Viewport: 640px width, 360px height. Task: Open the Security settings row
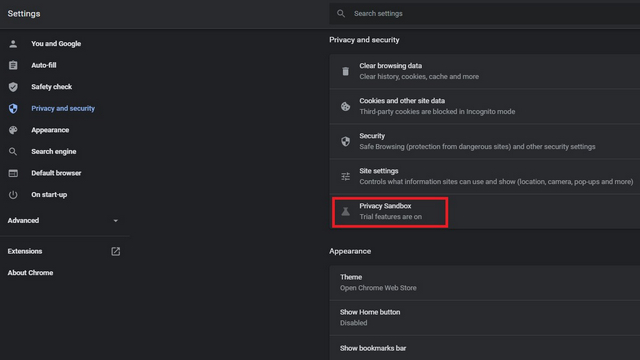click(484, 141)
